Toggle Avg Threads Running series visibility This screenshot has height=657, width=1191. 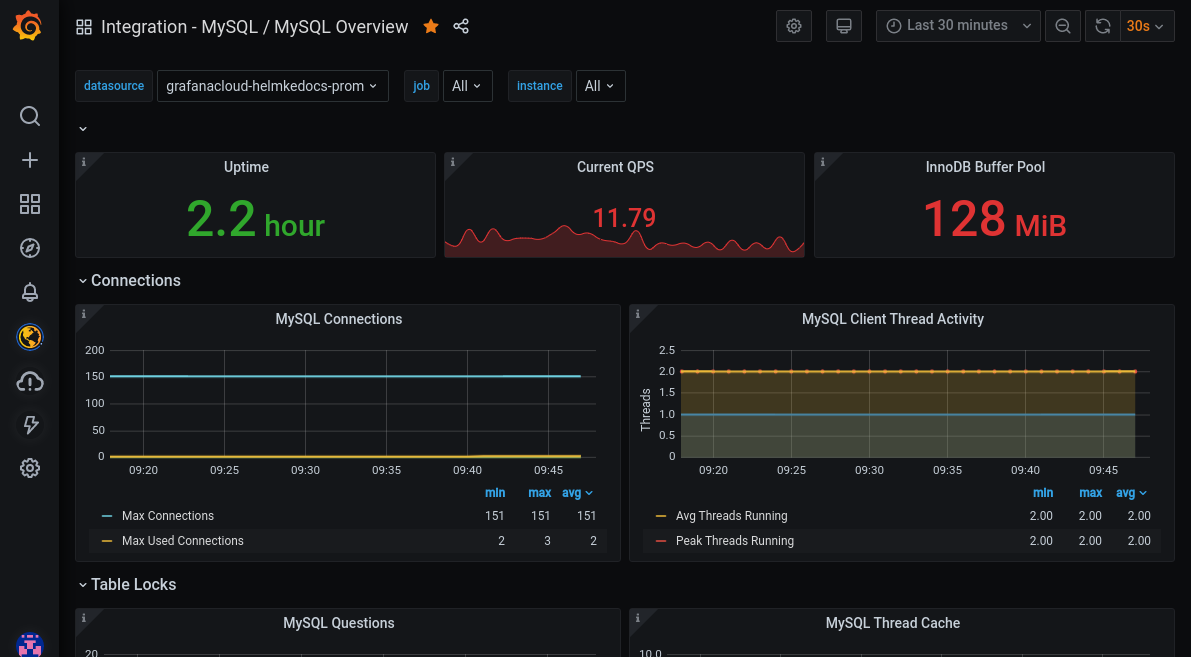pyautogui.click(x=731, y=516)
